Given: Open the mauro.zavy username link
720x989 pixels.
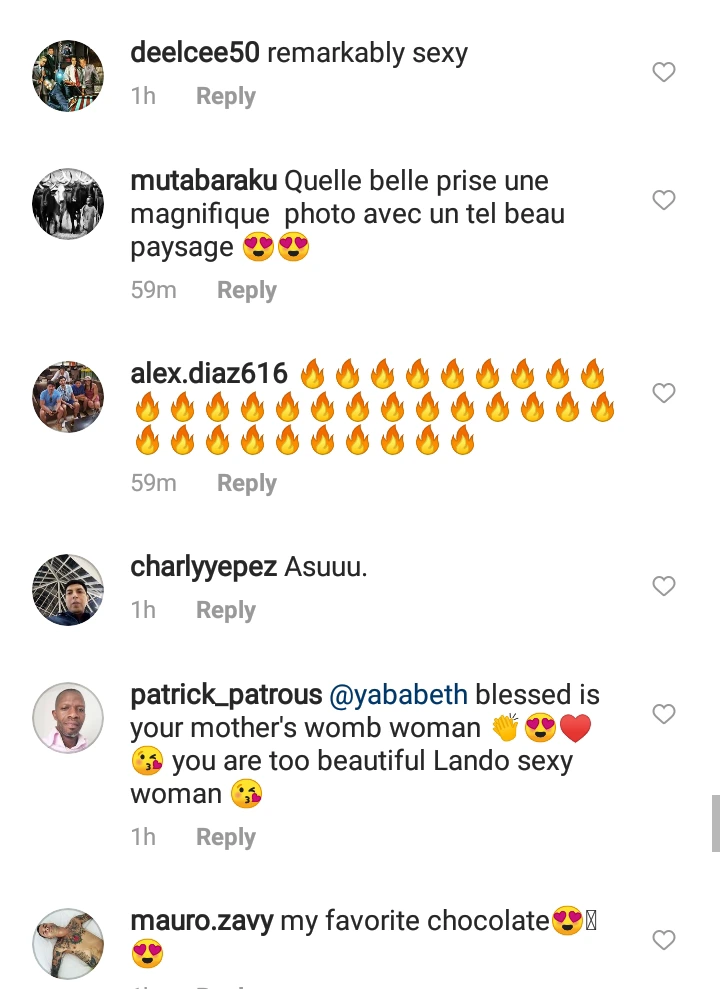Looking at the screenshot, I should [201, 921].
